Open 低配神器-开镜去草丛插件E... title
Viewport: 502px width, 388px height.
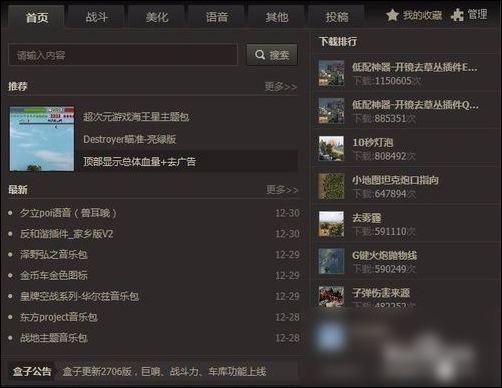pyautogui.click(x=415, y=67)
